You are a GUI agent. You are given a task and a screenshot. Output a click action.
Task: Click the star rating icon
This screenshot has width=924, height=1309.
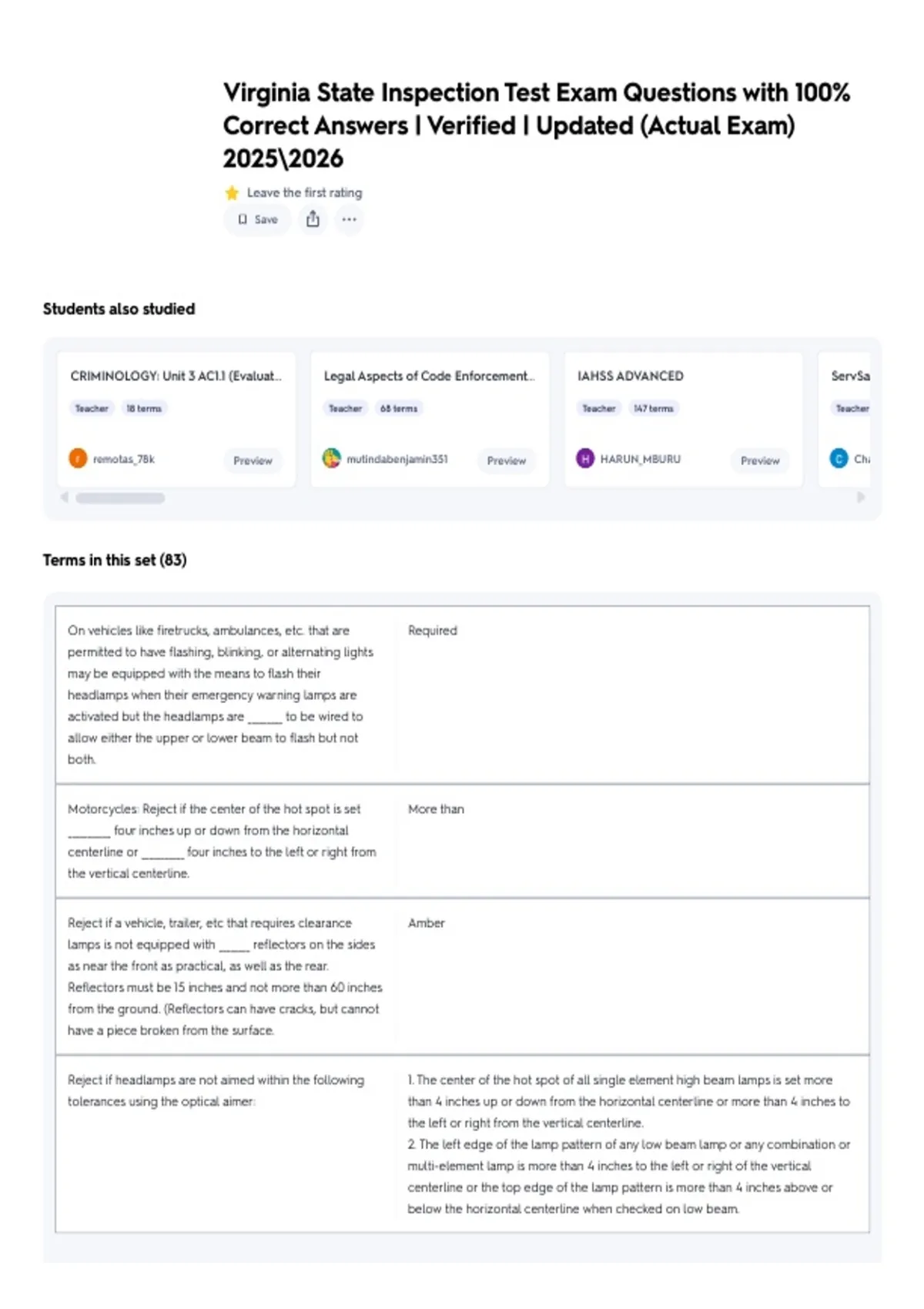[x=232, y=192]
